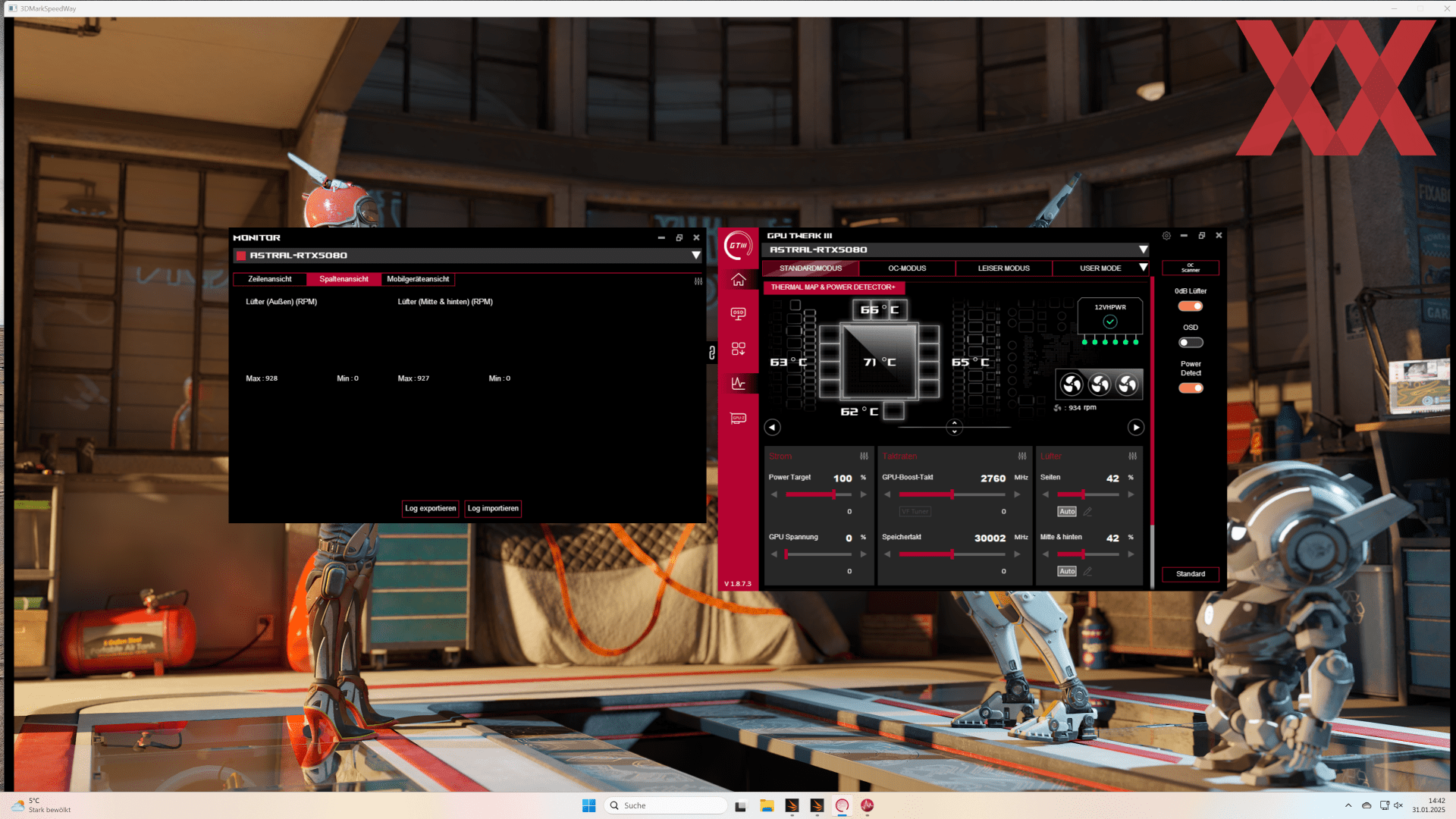This screenshot has height=819, width=1456.
Task: Open GPU Tweak settings gear icon
Action: click(x=1166, y=236)
